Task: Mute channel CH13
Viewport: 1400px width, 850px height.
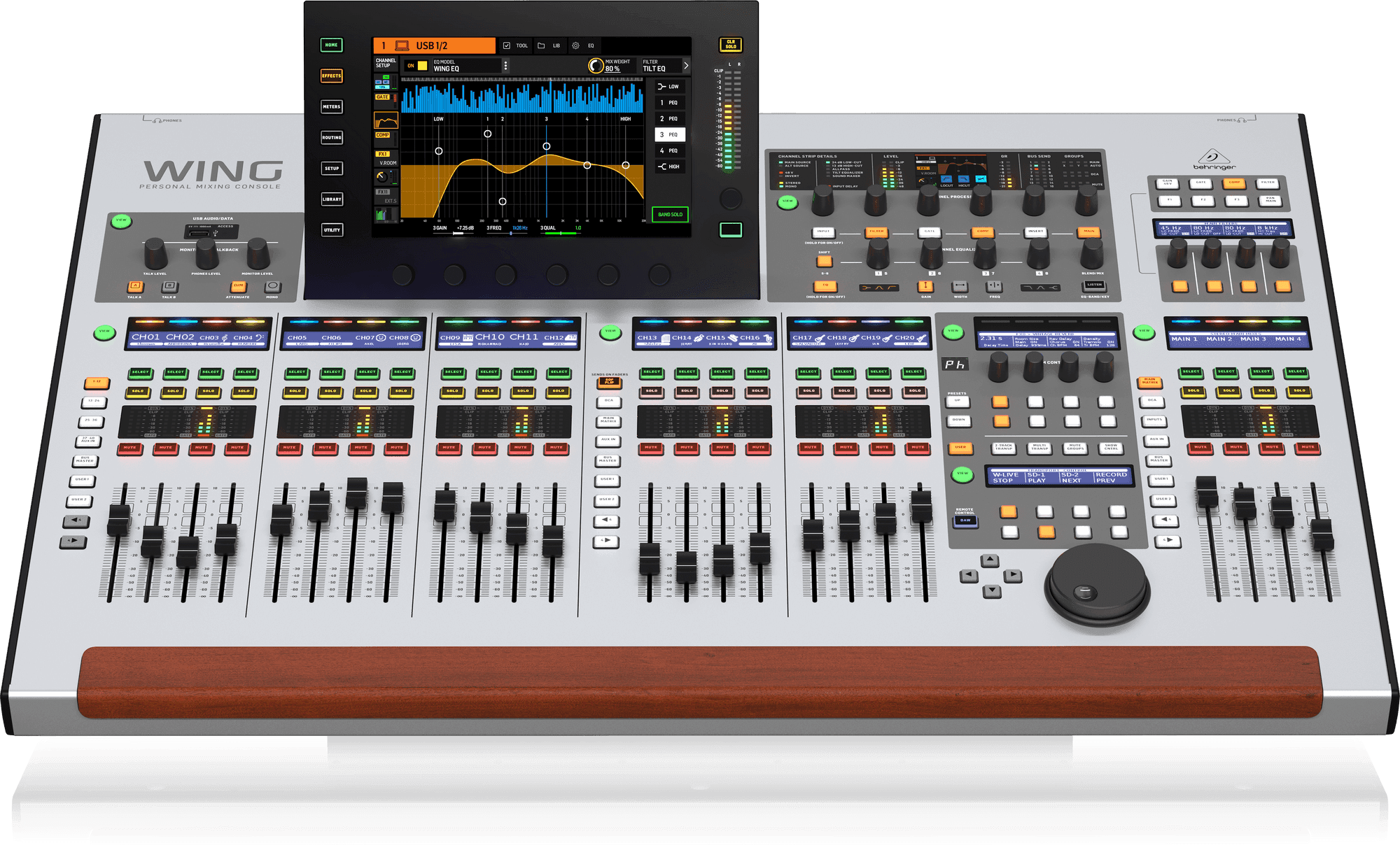Action: (651, 448)
